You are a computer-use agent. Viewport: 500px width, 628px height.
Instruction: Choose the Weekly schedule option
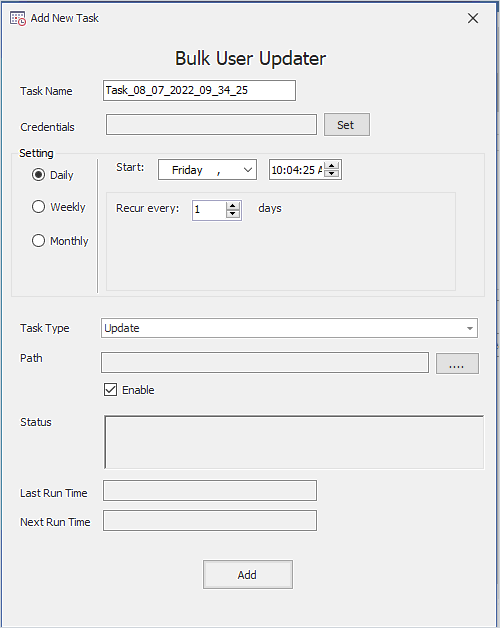click(x=58, y=207)
